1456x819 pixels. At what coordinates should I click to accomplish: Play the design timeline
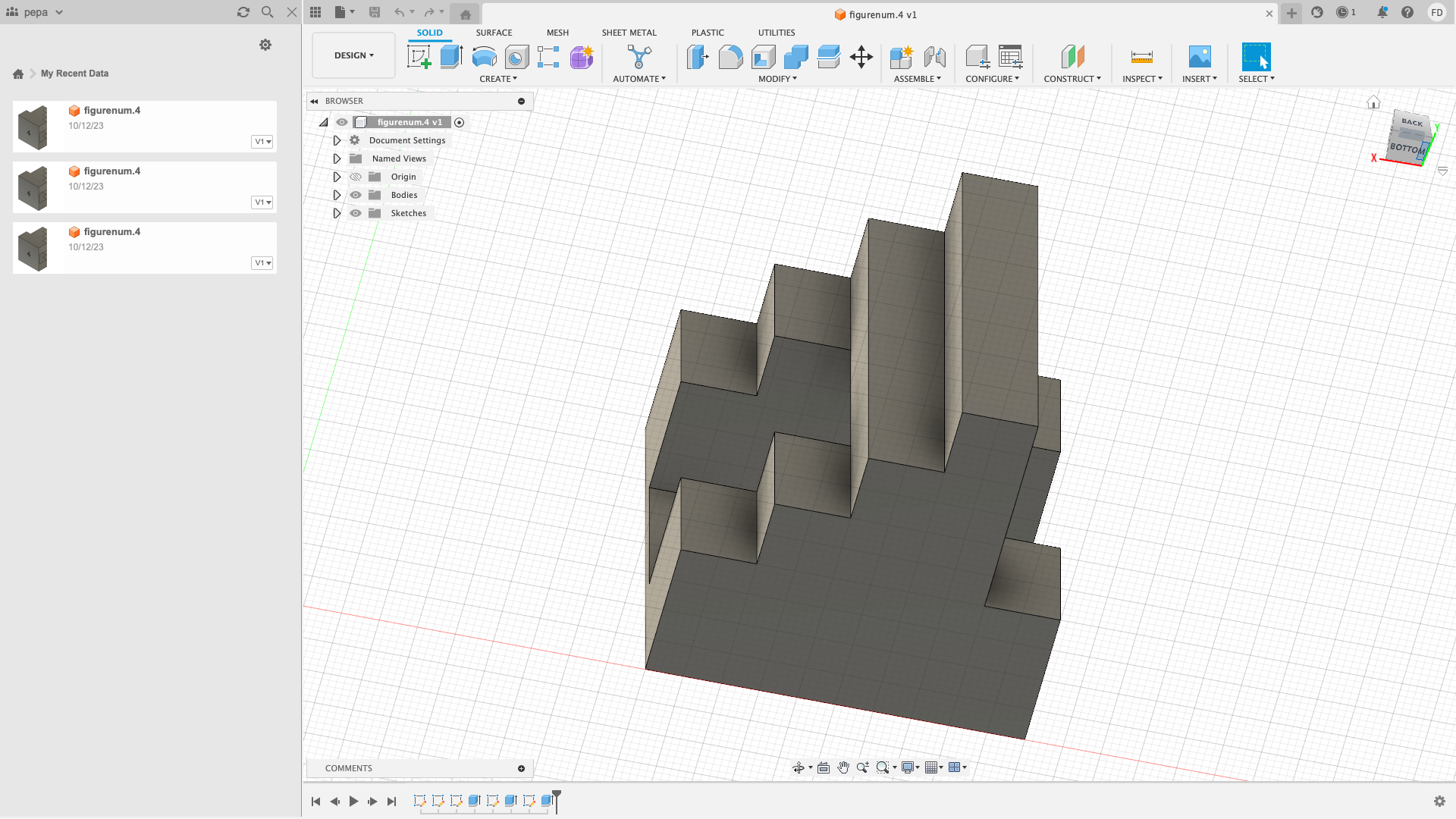tap(353, 801)
